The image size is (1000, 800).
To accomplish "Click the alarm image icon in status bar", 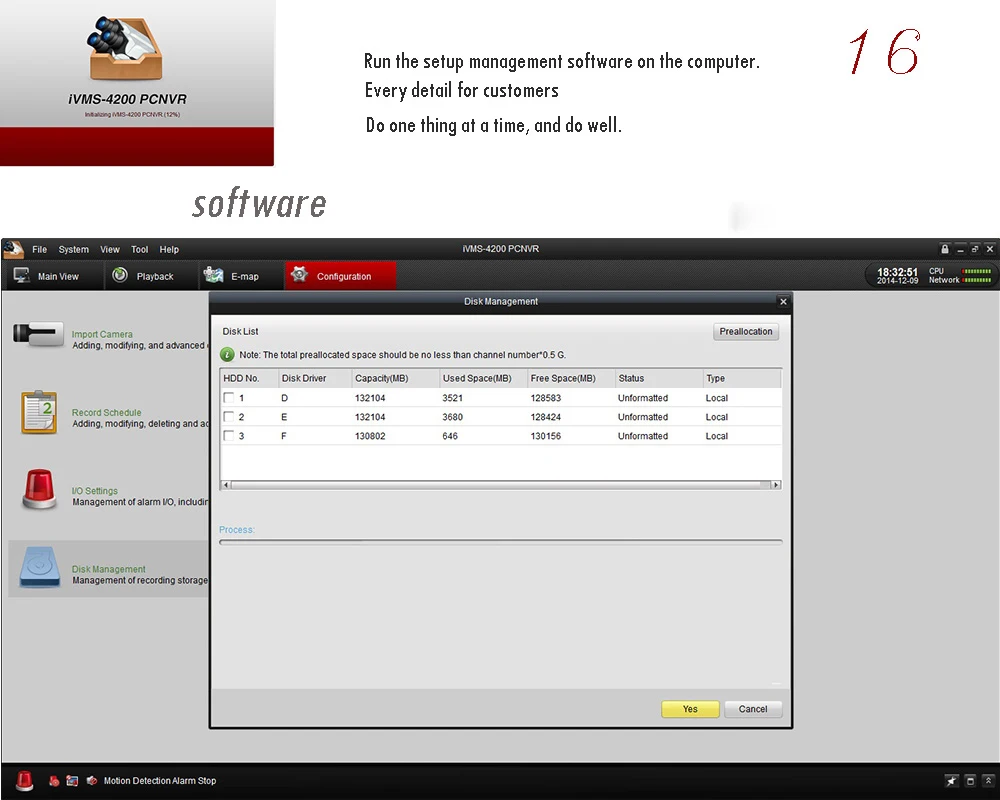I will point(72,781).
